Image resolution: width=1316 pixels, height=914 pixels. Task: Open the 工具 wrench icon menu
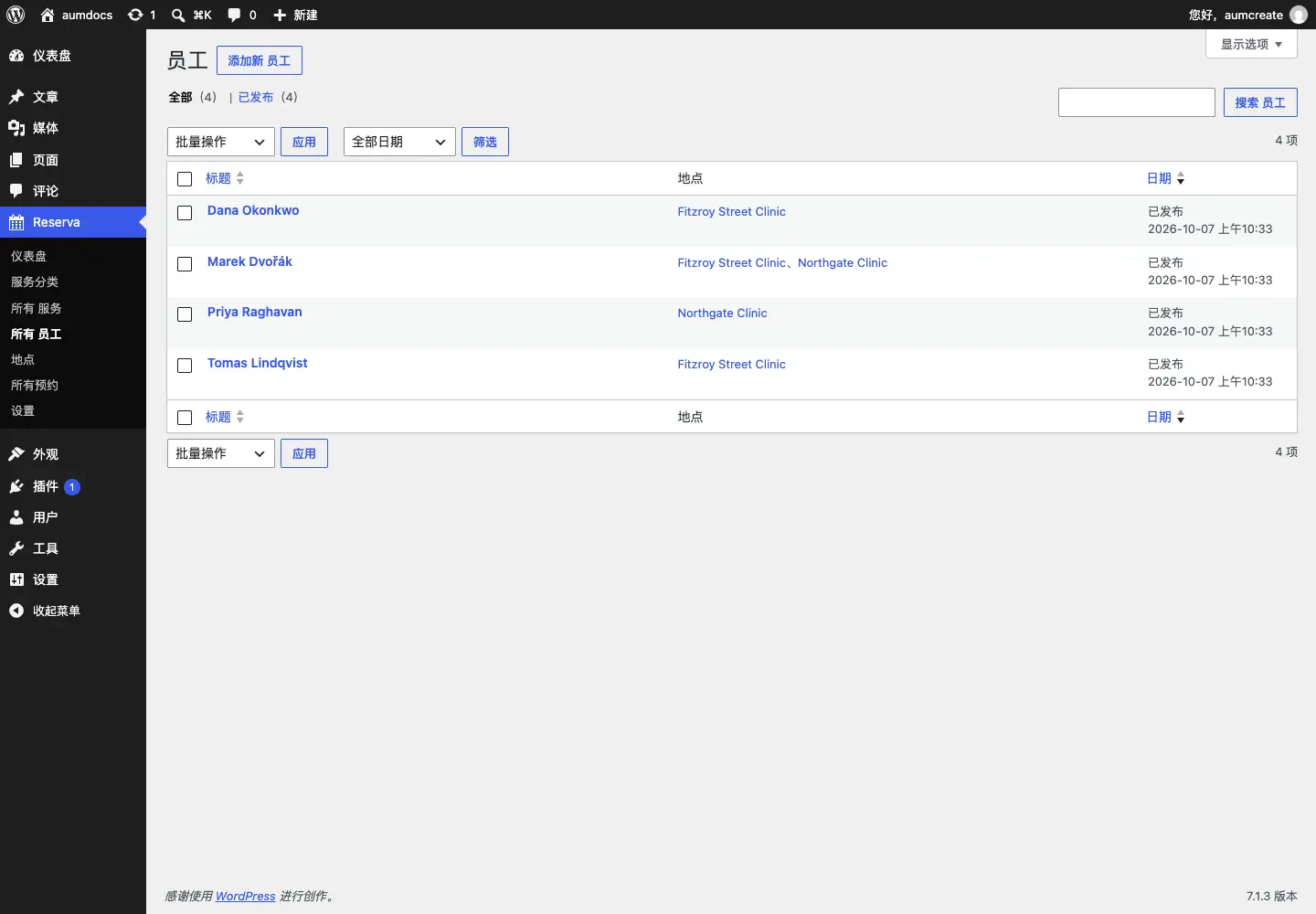click(x=16, y=548)
